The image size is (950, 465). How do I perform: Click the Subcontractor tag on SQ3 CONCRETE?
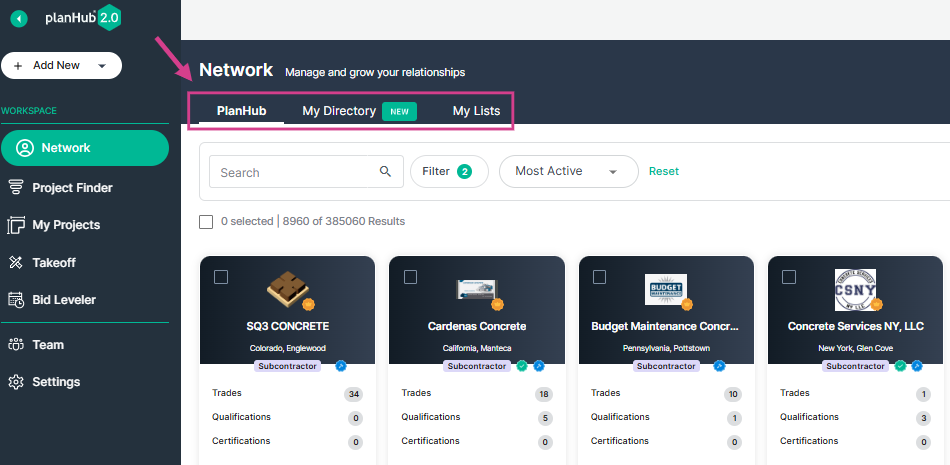click(x=287, y=366)
